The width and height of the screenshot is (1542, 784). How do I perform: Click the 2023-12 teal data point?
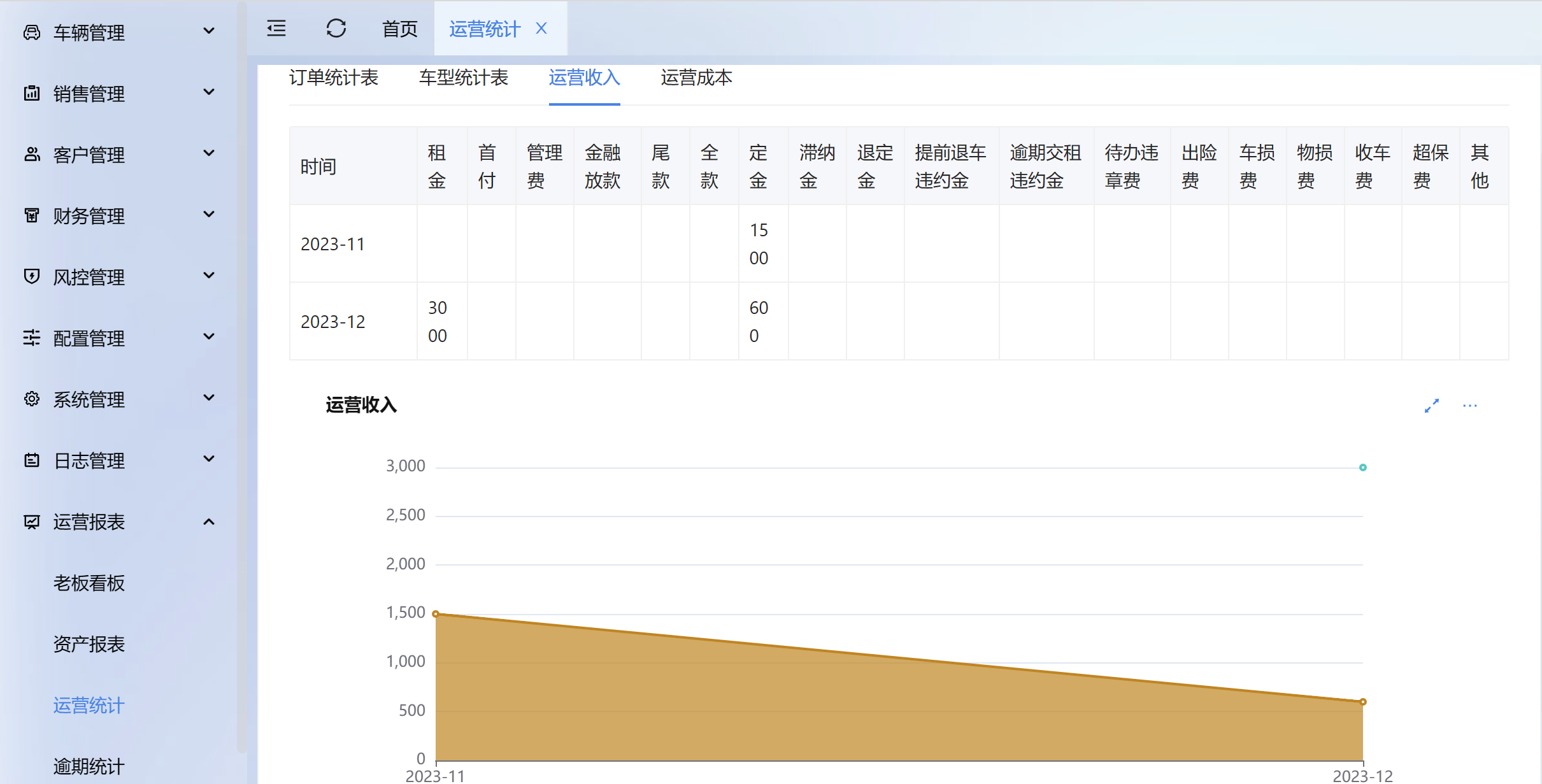(x=1362, y=467)
